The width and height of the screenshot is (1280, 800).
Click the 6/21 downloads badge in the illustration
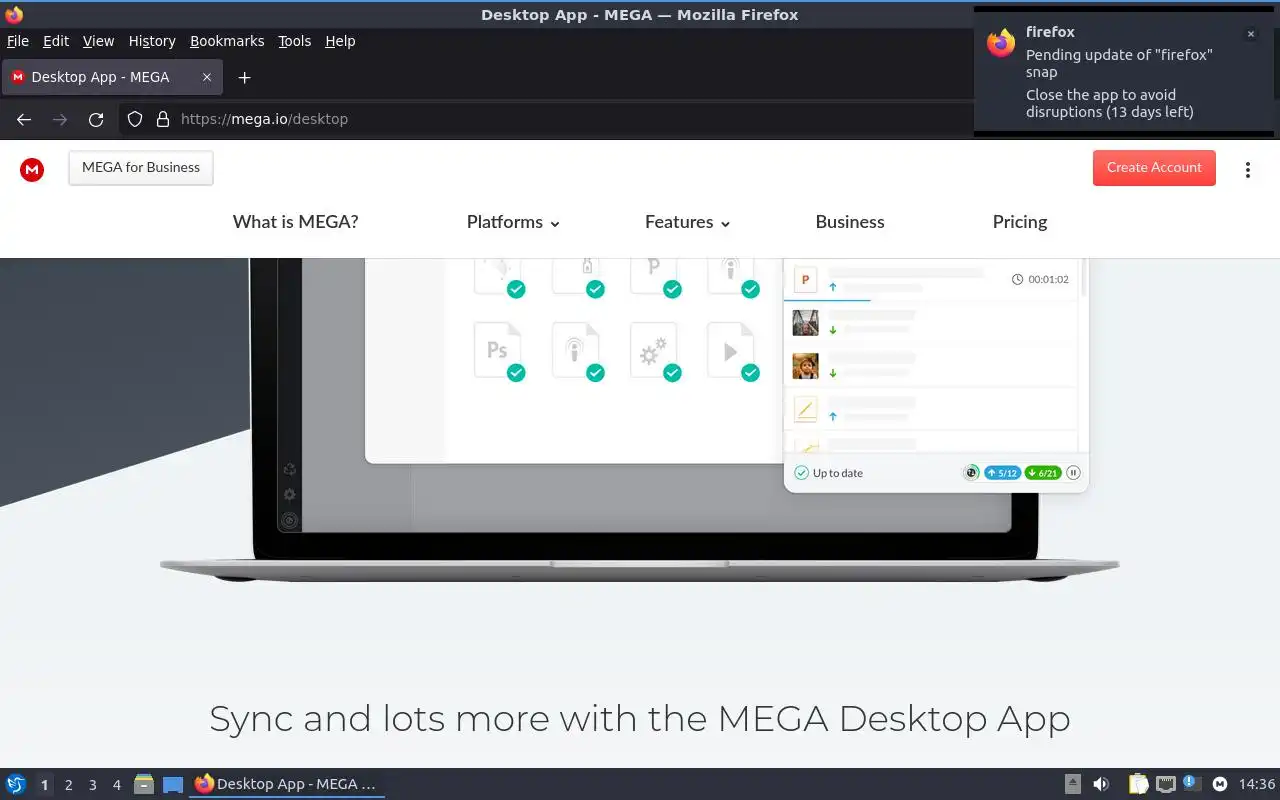pos(1043,473)
